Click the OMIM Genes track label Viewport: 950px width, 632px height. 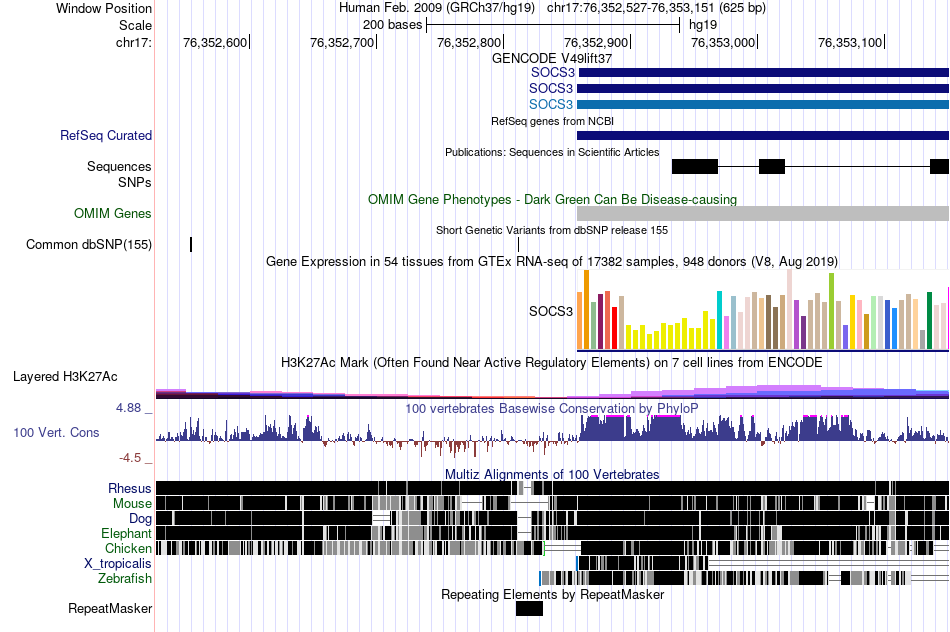113,213
